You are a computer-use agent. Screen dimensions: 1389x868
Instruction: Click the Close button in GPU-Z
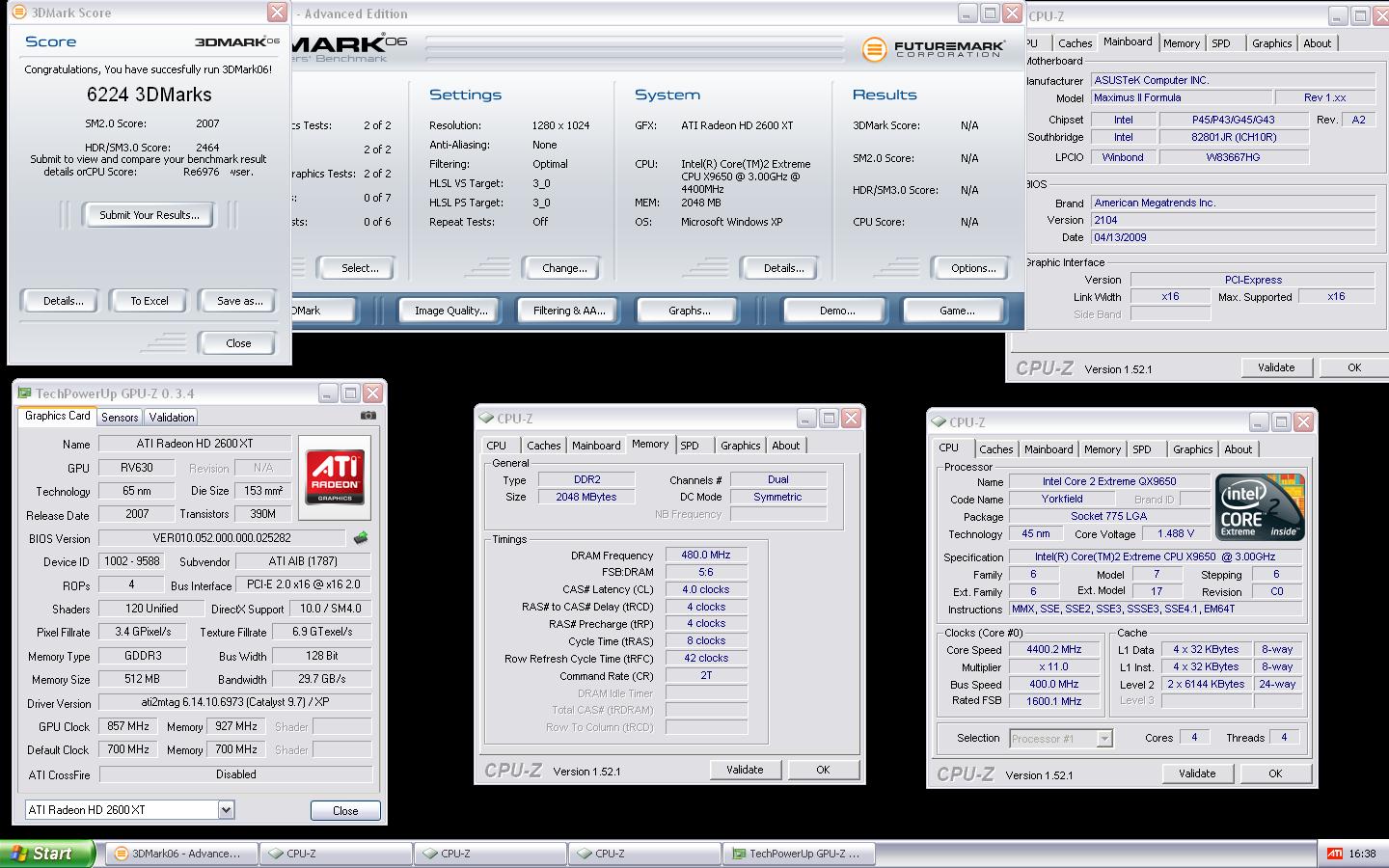[x=345, y=810]
